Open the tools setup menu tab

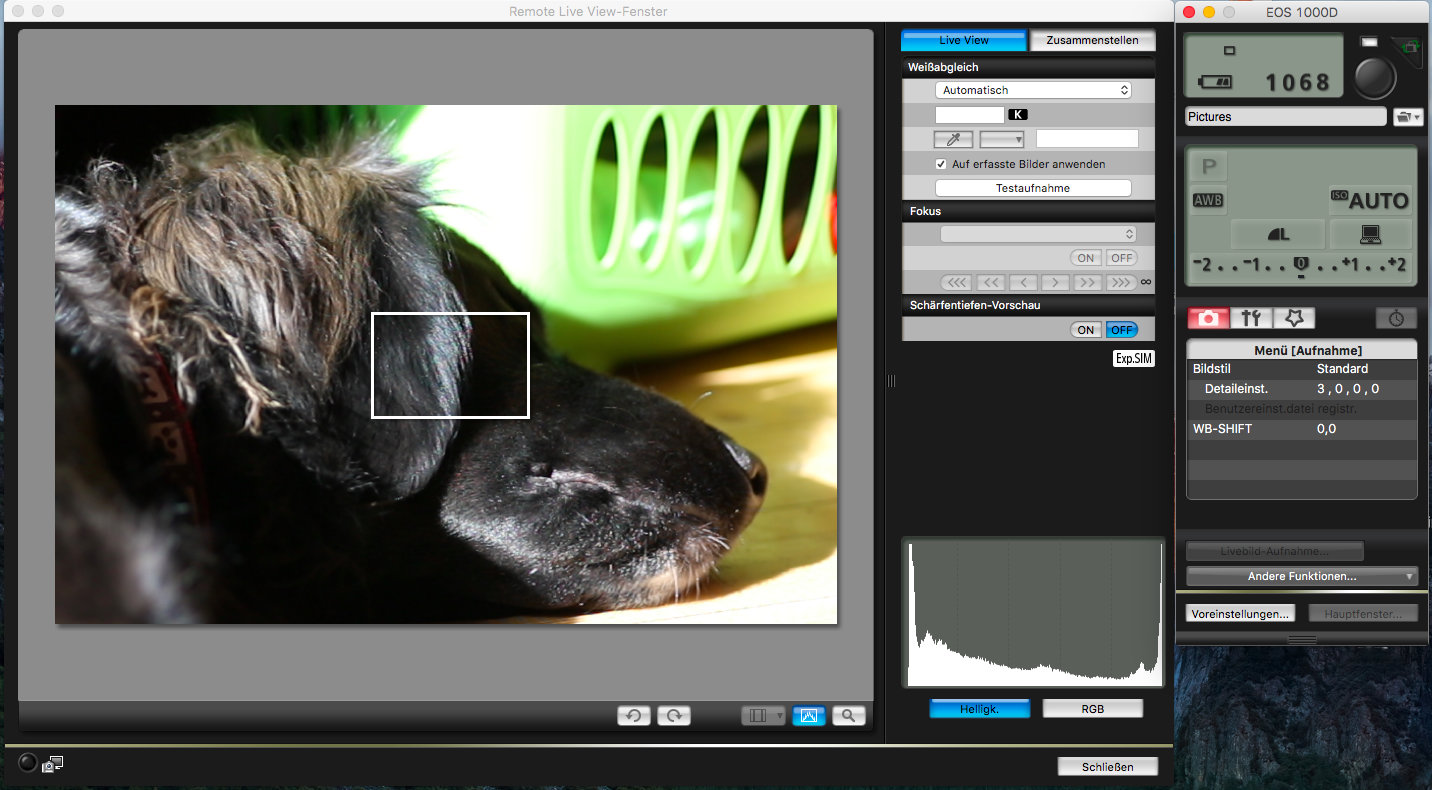tap(1251, 318)
